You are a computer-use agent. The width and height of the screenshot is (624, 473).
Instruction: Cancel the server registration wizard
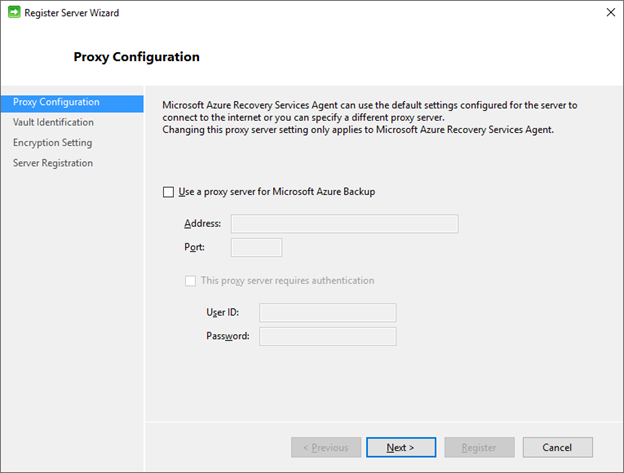coord(557,447)
